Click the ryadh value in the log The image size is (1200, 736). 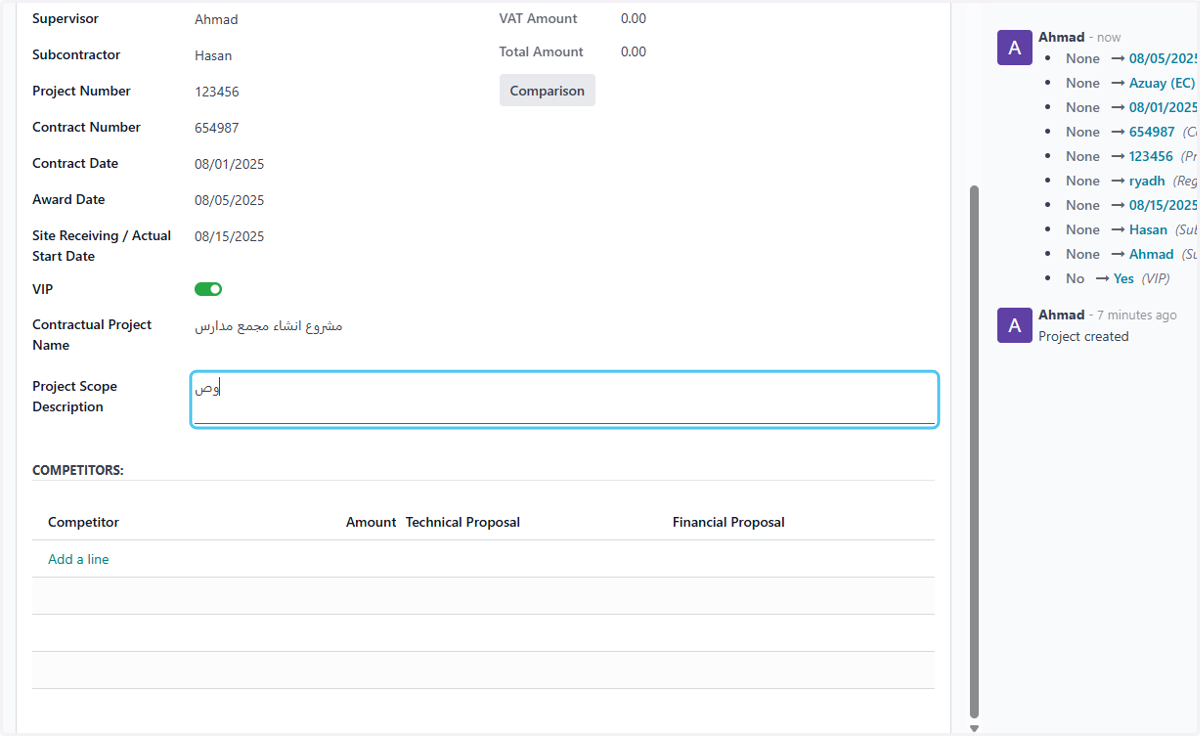[x=1147, y=181]
